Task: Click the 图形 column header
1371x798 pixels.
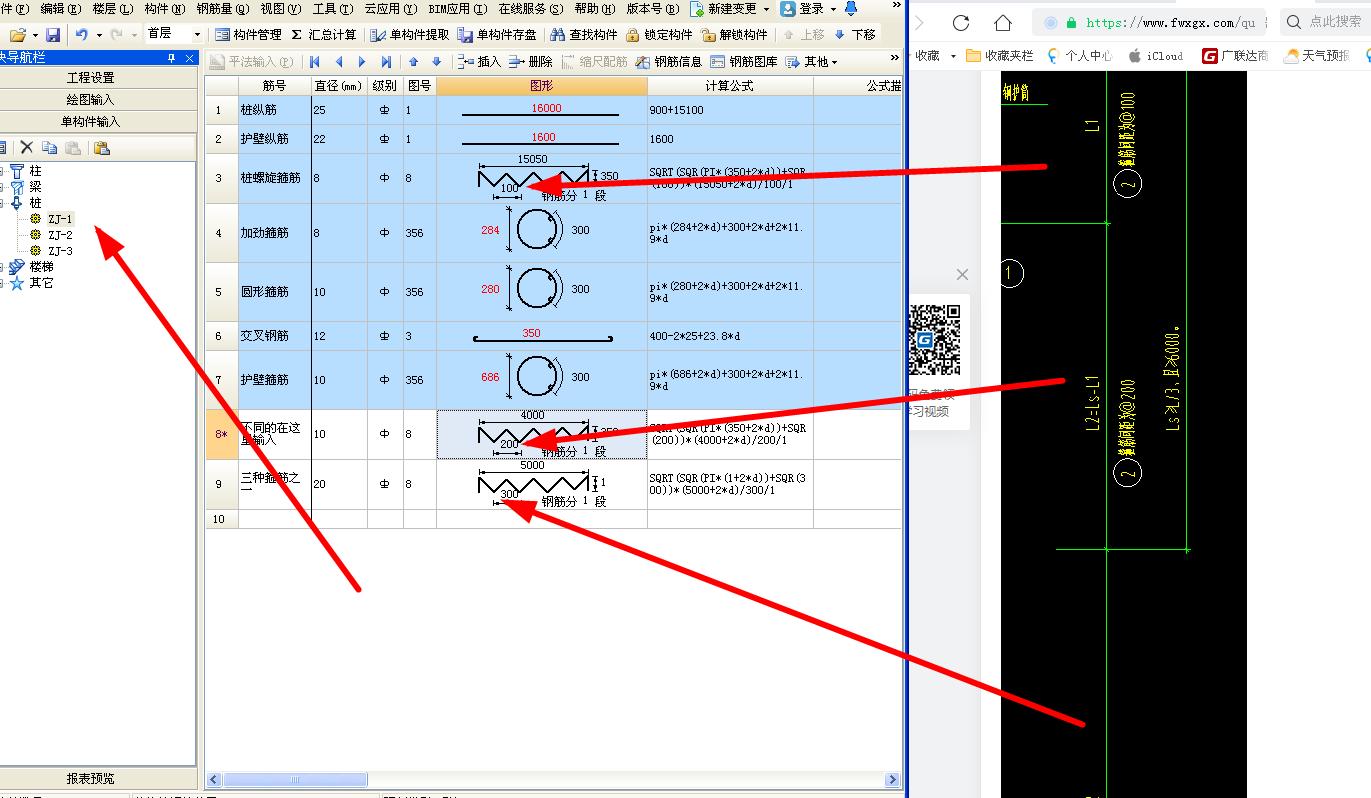Action: [x=541, y=86]
